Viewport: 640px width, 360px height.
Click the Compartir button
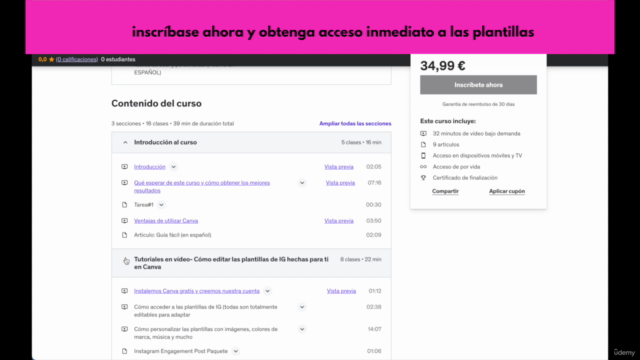point(445,191)
